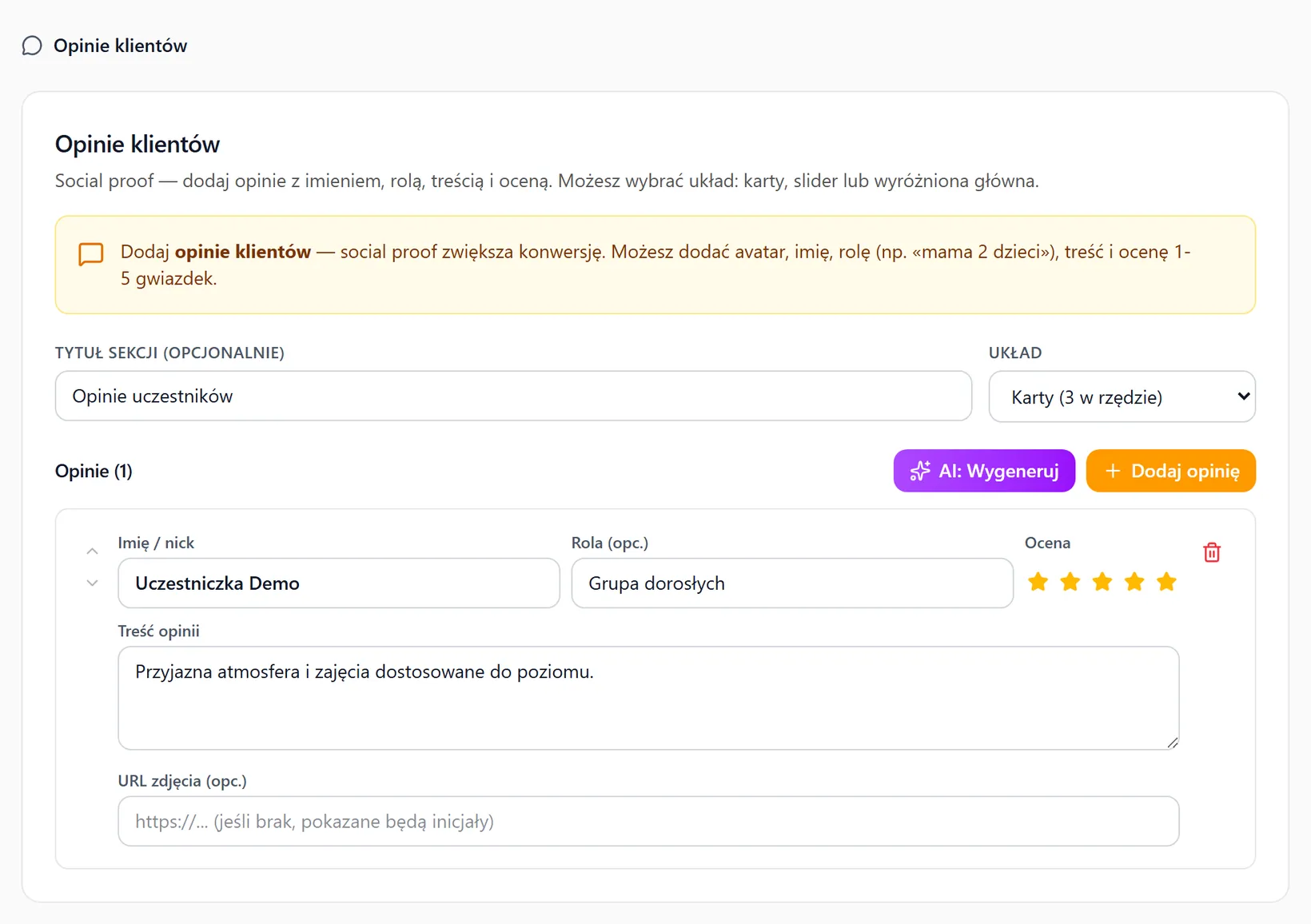Viewport: 1311px width, 924px height.
Task: Move the opinion up with the chevron
Action: click(x=92, y=552)
